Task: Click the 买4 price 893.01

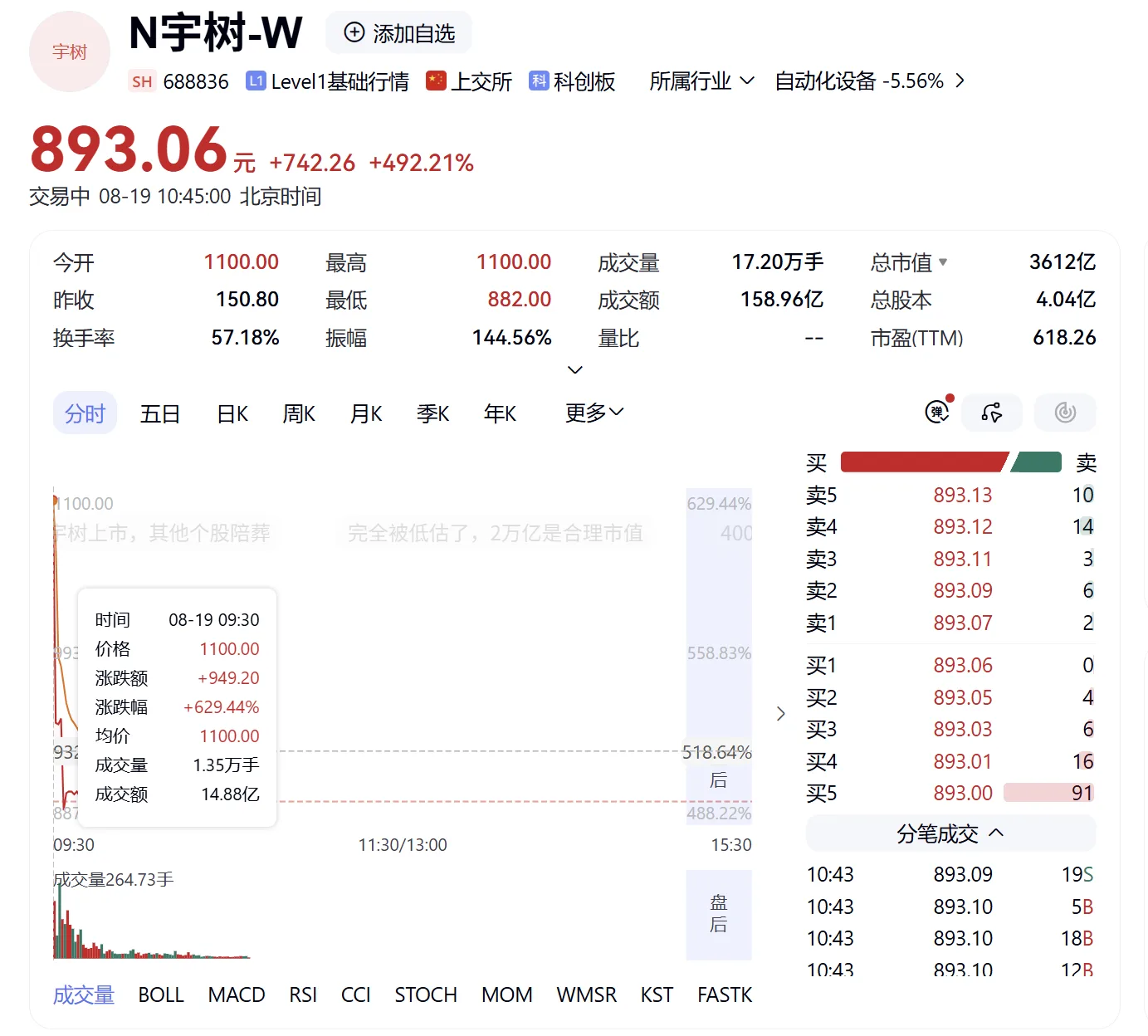Action: [x=962, y=761]
